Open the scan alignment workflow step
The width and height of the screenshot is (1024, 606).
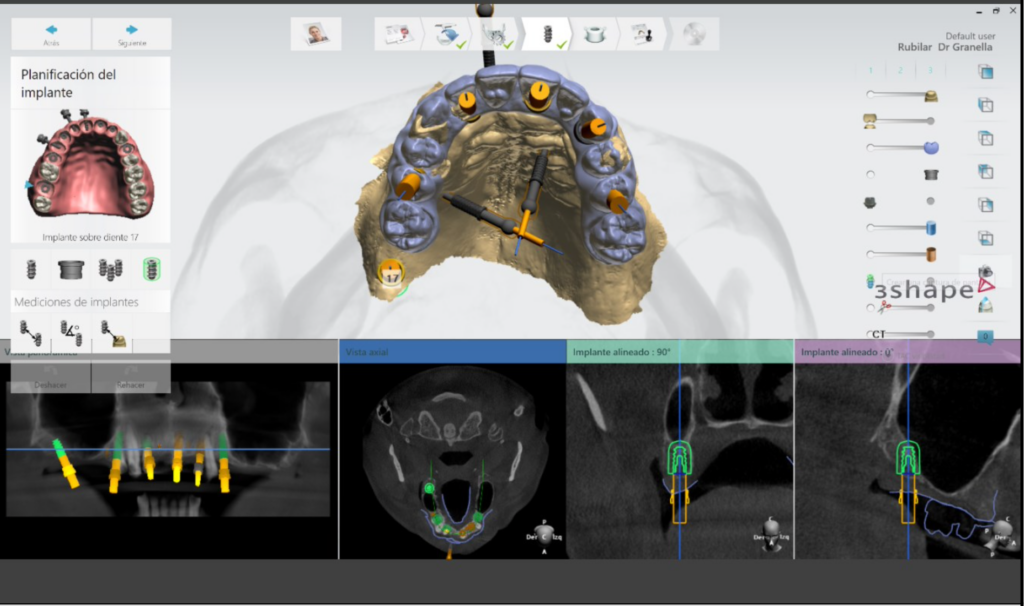pyautogui.click(x=448, y=33)
